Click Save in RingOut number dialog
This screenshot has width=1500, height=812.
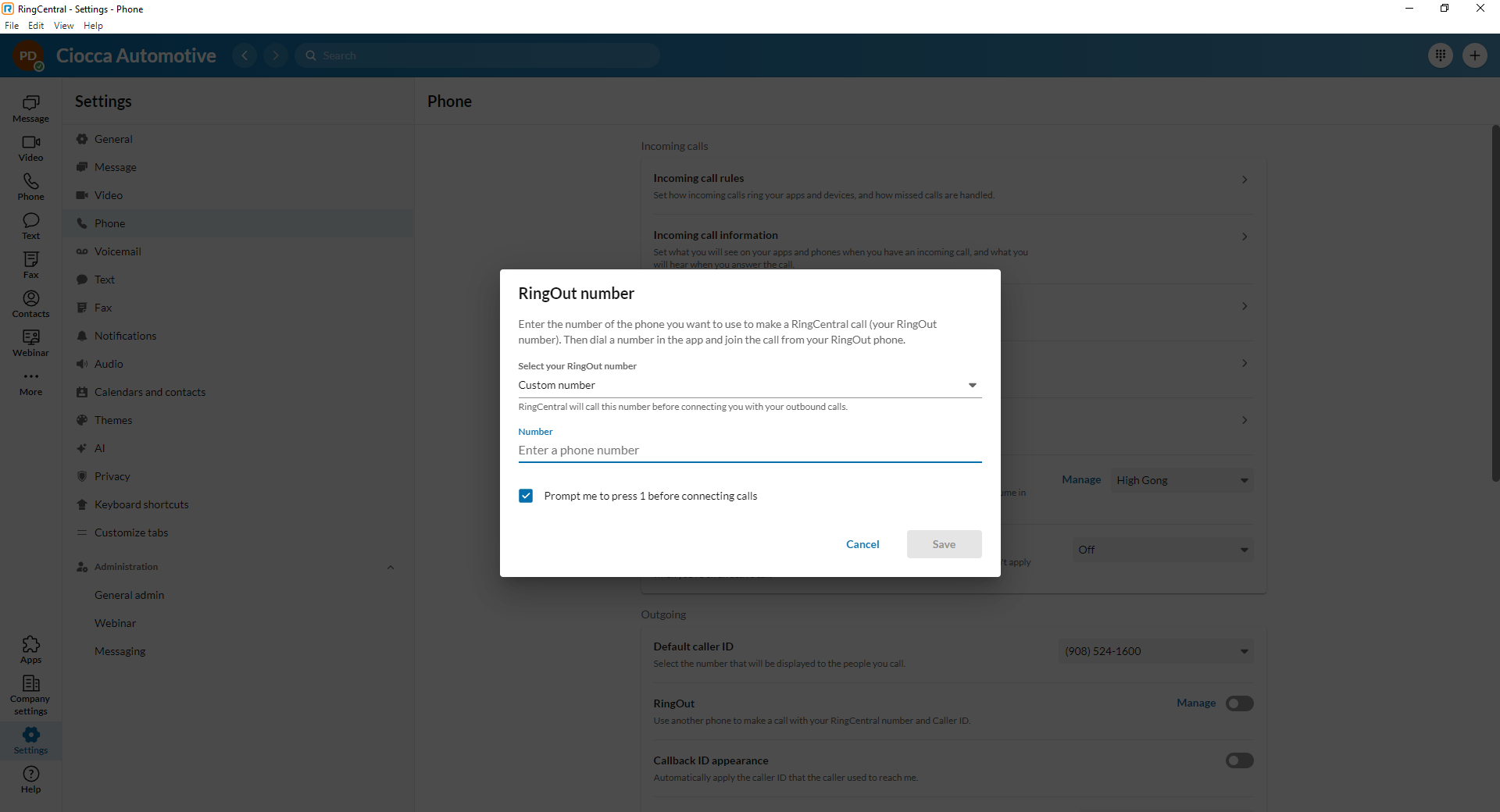coord(944,544)
